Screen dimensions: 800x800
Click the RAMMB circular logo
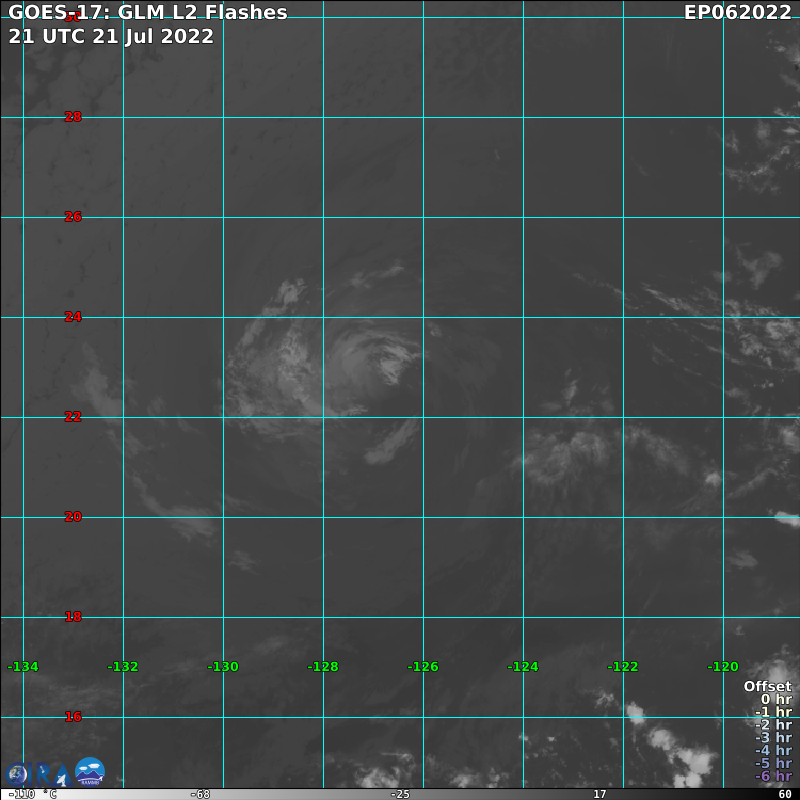click(x=90, y=771)
